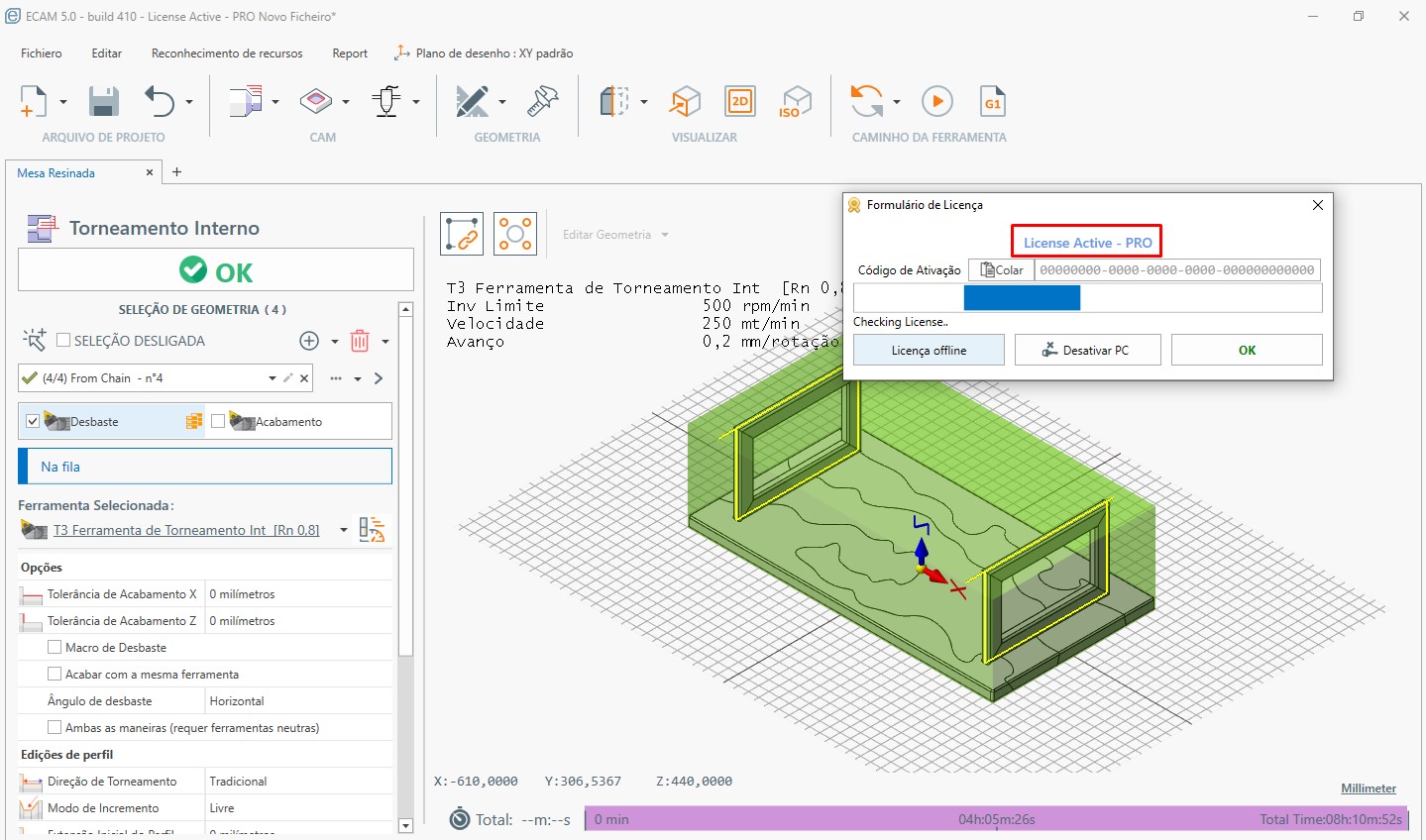The height and width of the screenshot is (840, 1426).
Task: Close the Mesa Resinada tab
Action: point(150,172)
